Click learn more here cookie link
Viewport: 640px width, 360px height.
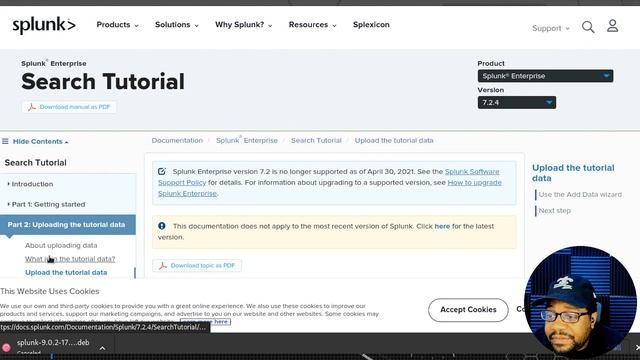205,322
